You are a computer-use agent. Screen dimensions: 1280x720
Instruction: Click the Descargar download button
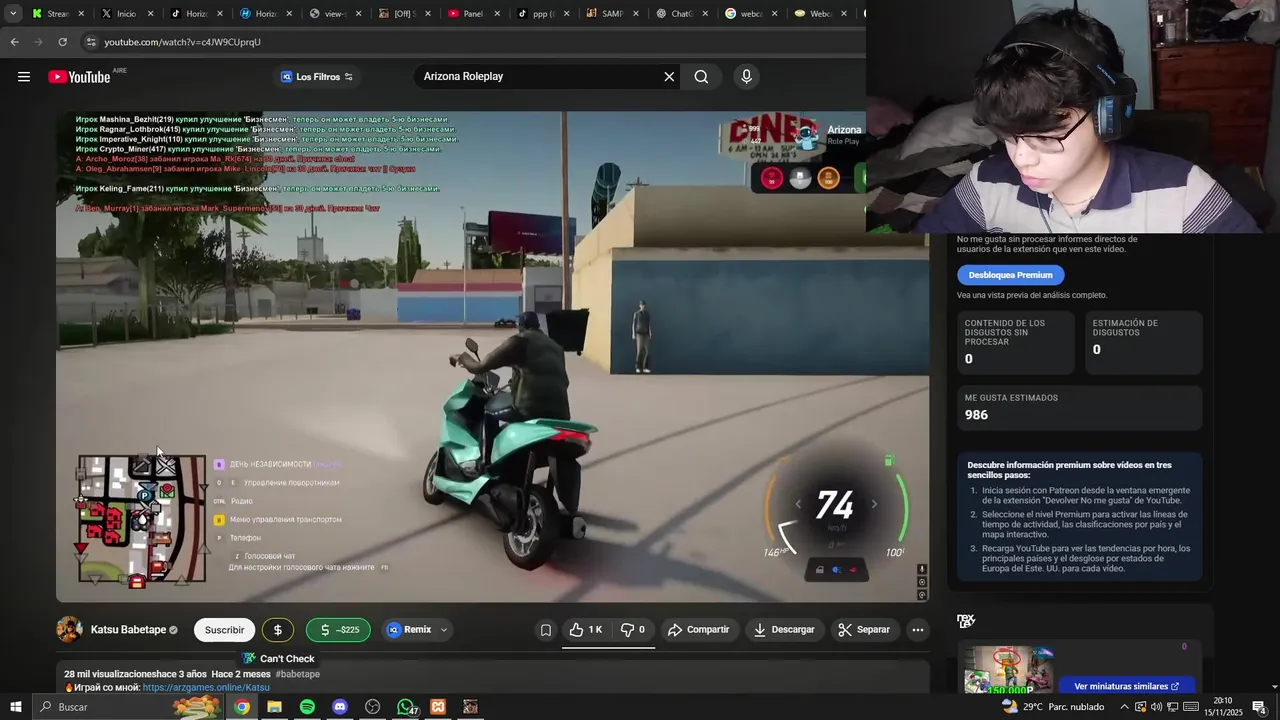click(784, 630)
